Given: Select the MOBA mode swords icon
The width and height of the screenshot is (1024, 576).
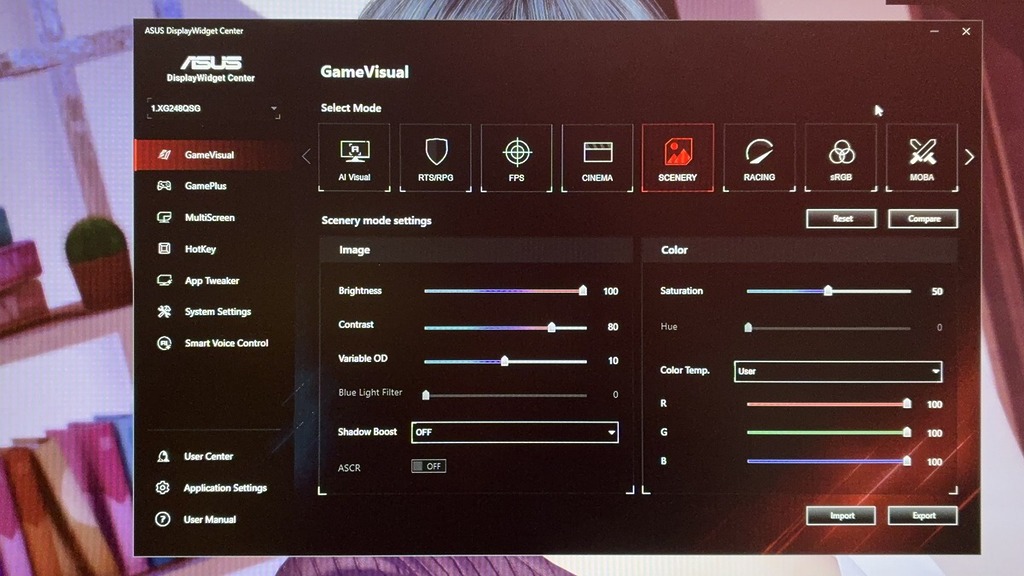Looking at the screenshot, I should (x=921, y=157).
